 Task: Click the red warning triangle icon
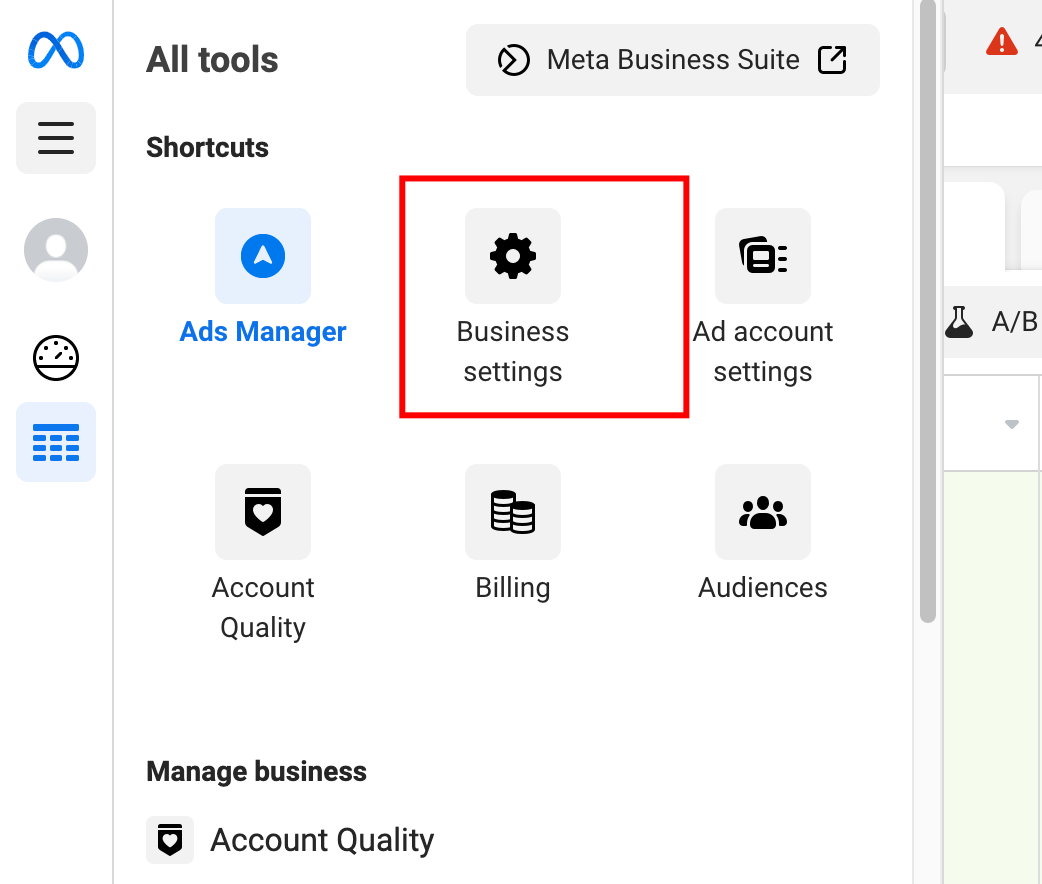pyautogui.click(x=1001, y=42)
